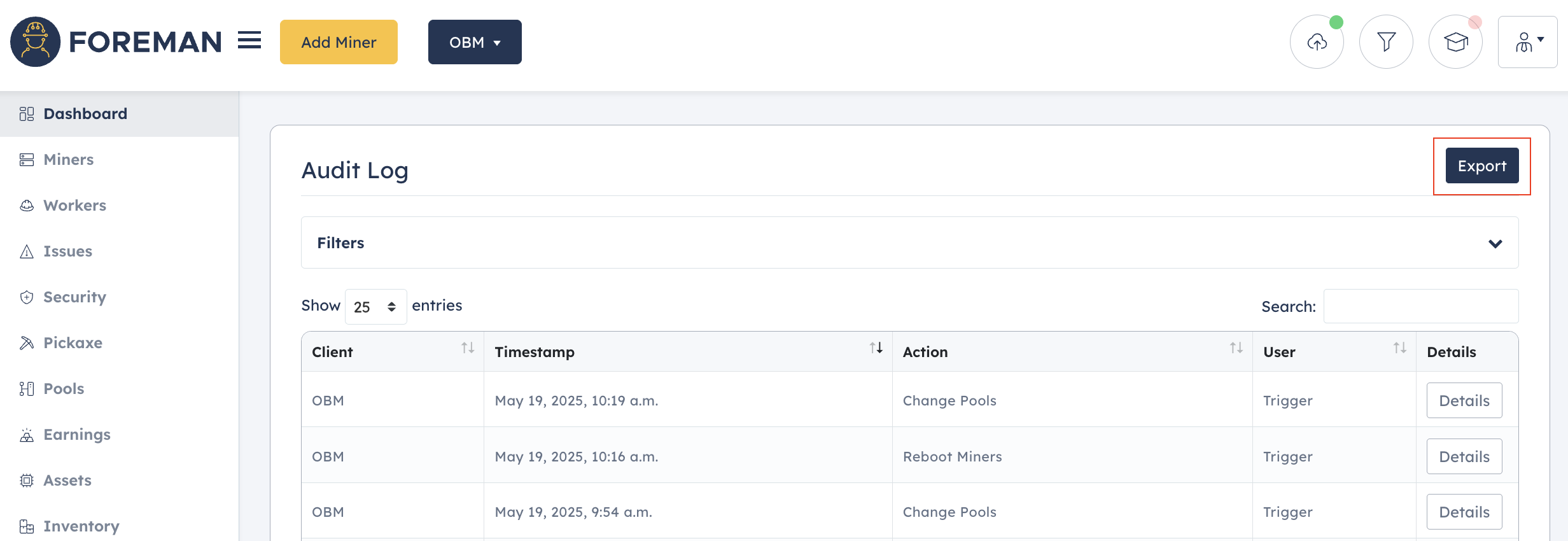Click the Inventory sidebar icon
Image resolution: width=1568 pixels, height=541 pixels.
click(27, 526)
